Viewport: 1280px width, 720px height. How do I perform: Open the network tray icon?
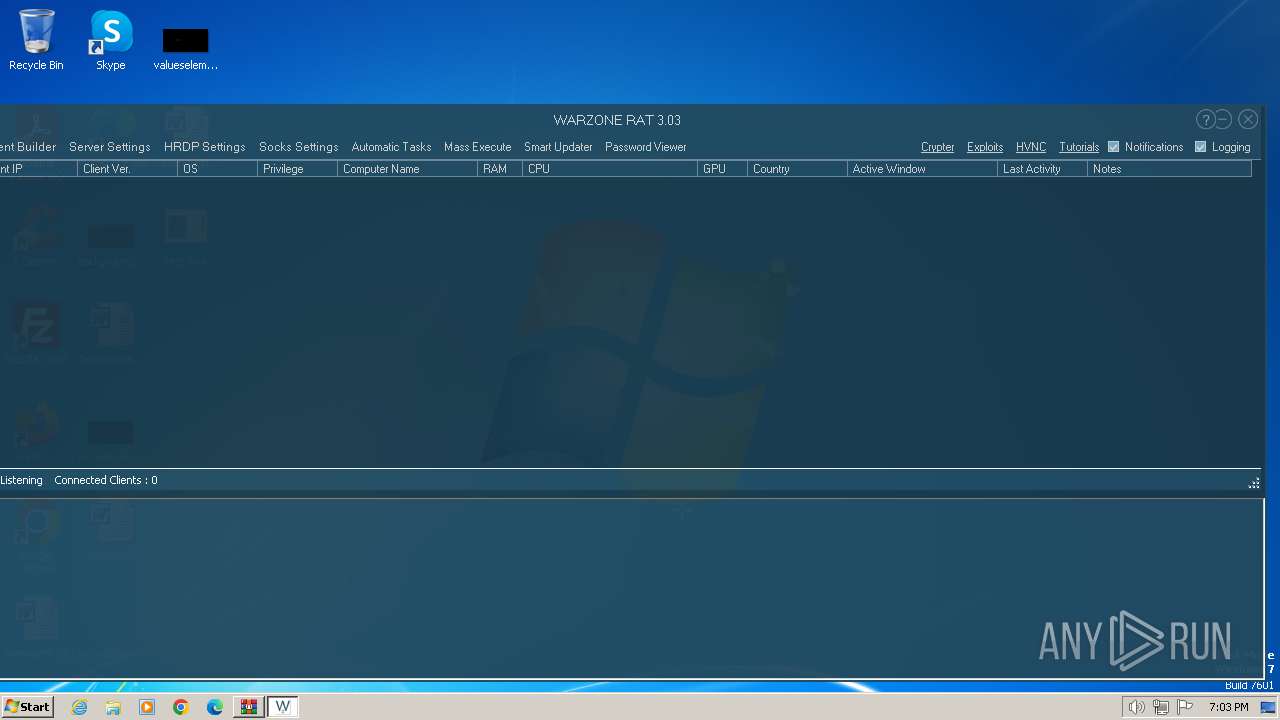(1161, 707)
